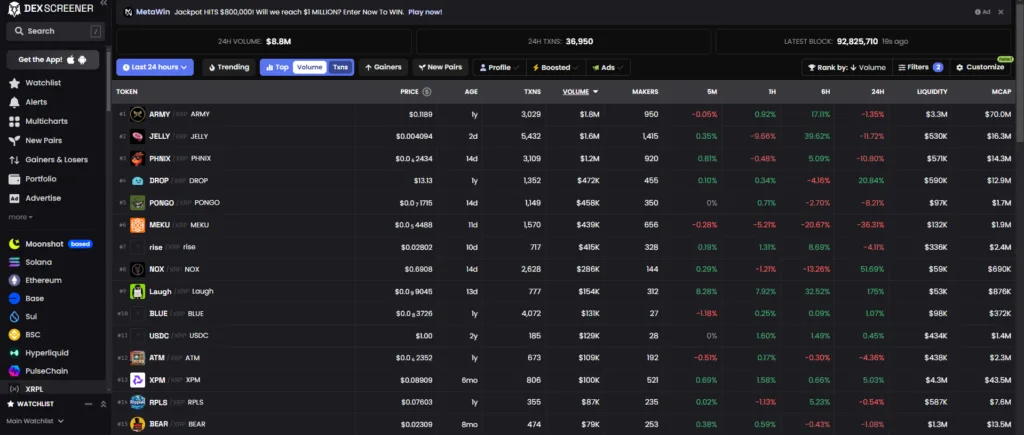1024x435 pixels.
Task: Open Main Watchlist dropdown
Action: coord(35,421)
